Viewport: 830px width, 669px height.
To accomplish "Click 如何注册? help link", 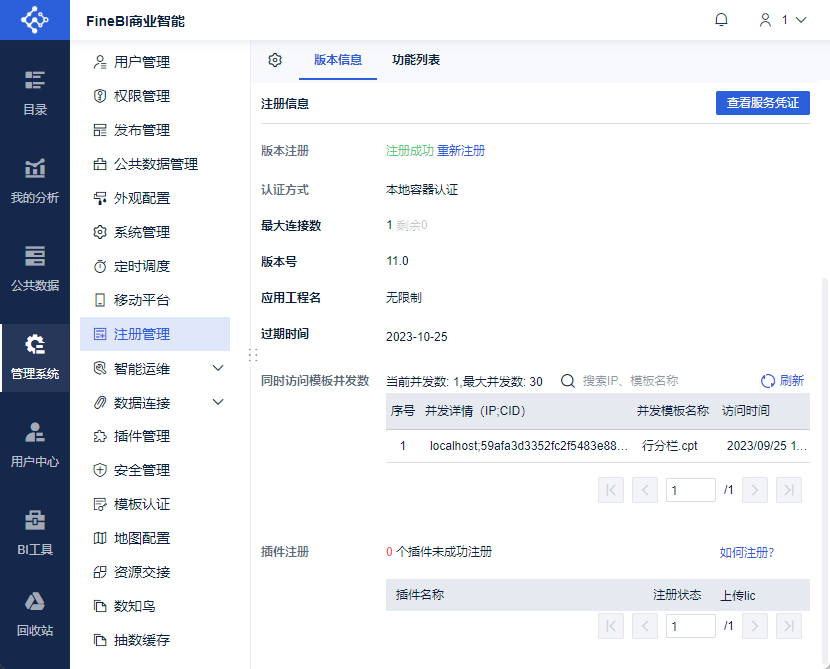I will 746,552.
